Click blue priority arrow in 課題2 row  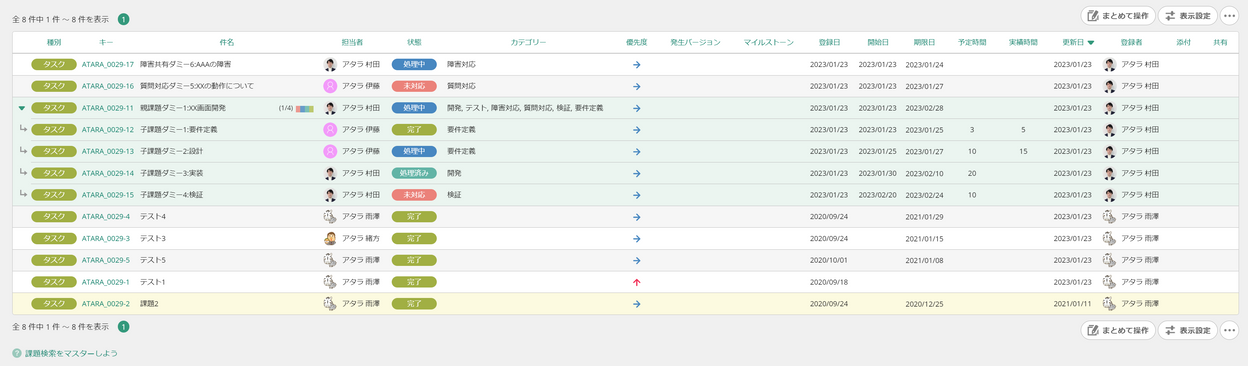pos(636,304)
